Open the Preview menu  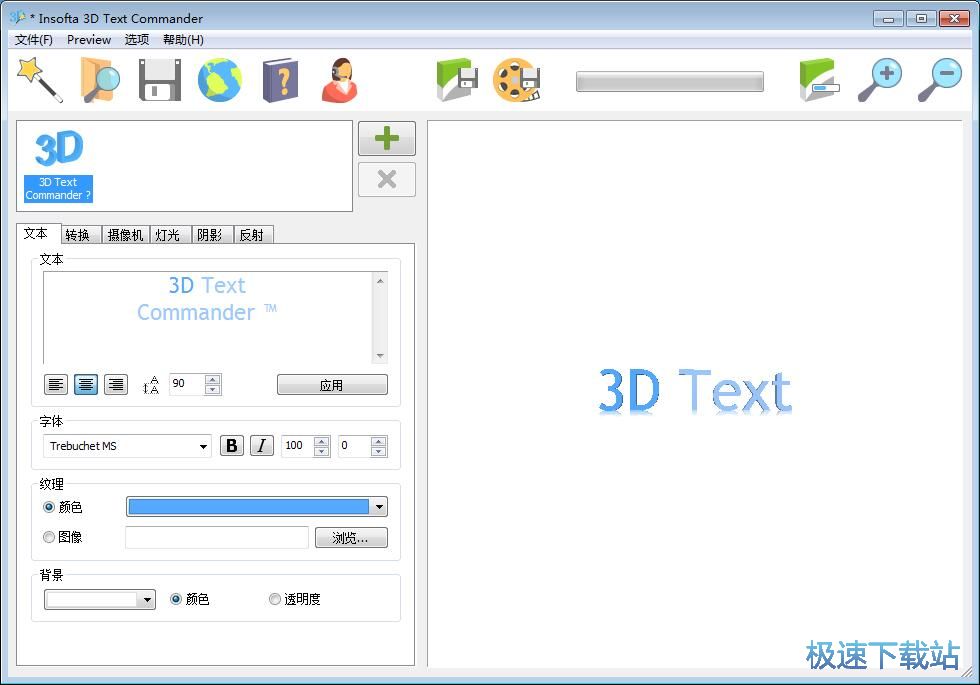(88, 40)
